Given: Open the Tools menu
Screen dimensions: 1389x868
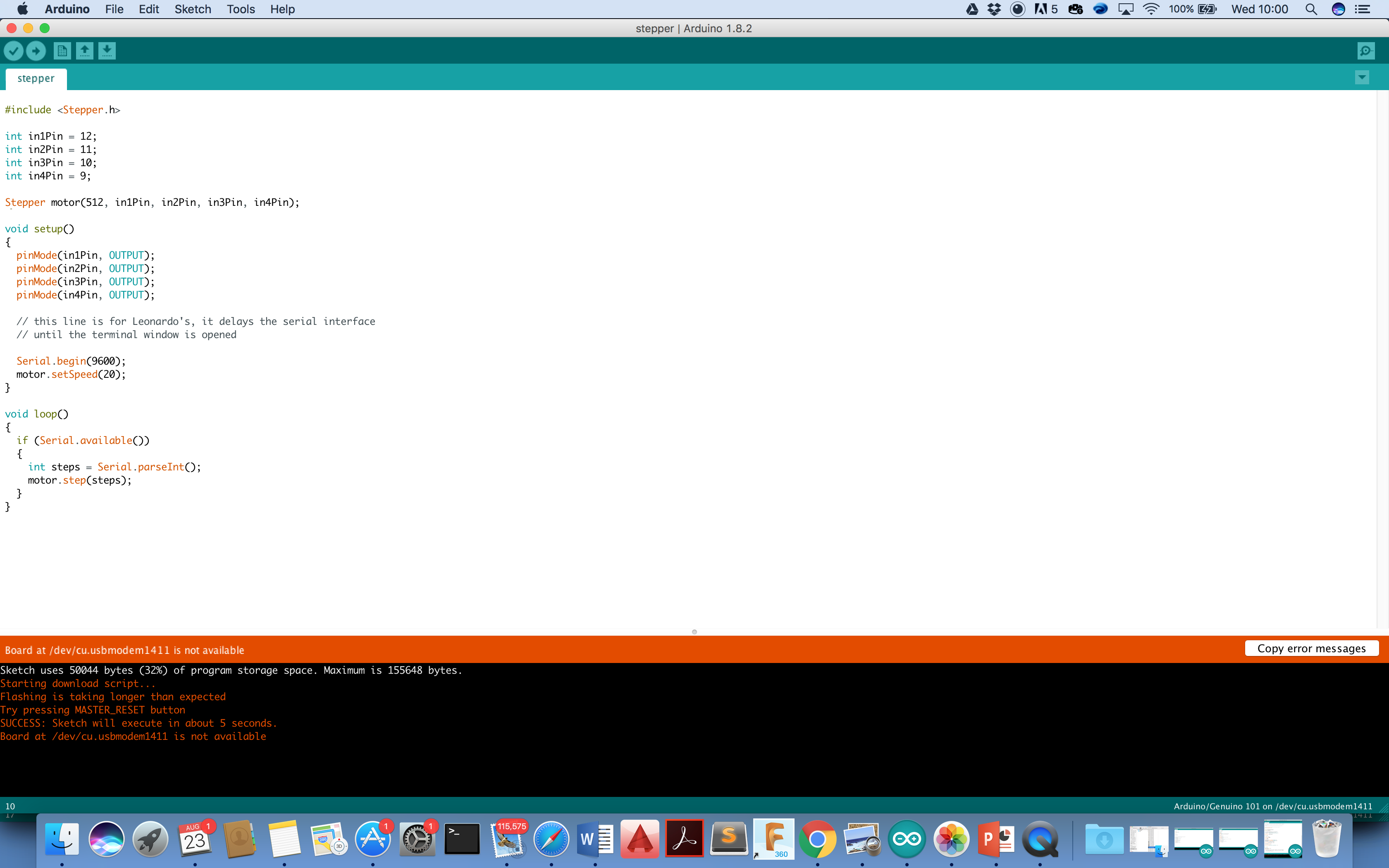Looking at the screenshot, I should (241, 9).
